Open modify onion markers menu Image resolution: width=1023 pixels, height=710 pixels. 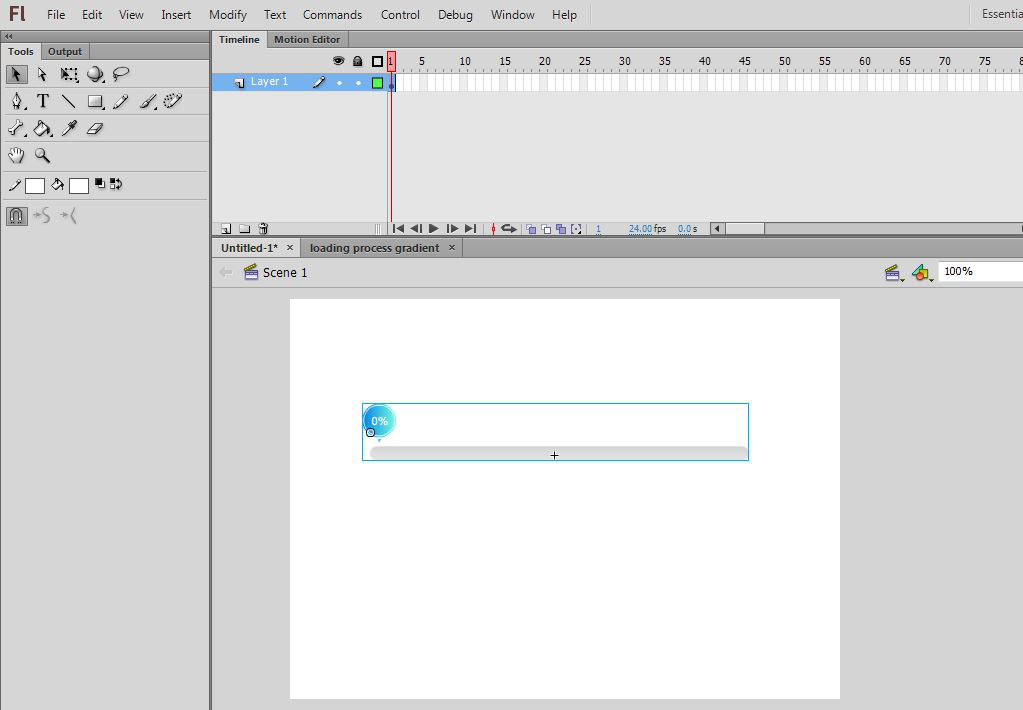point(576,229)
